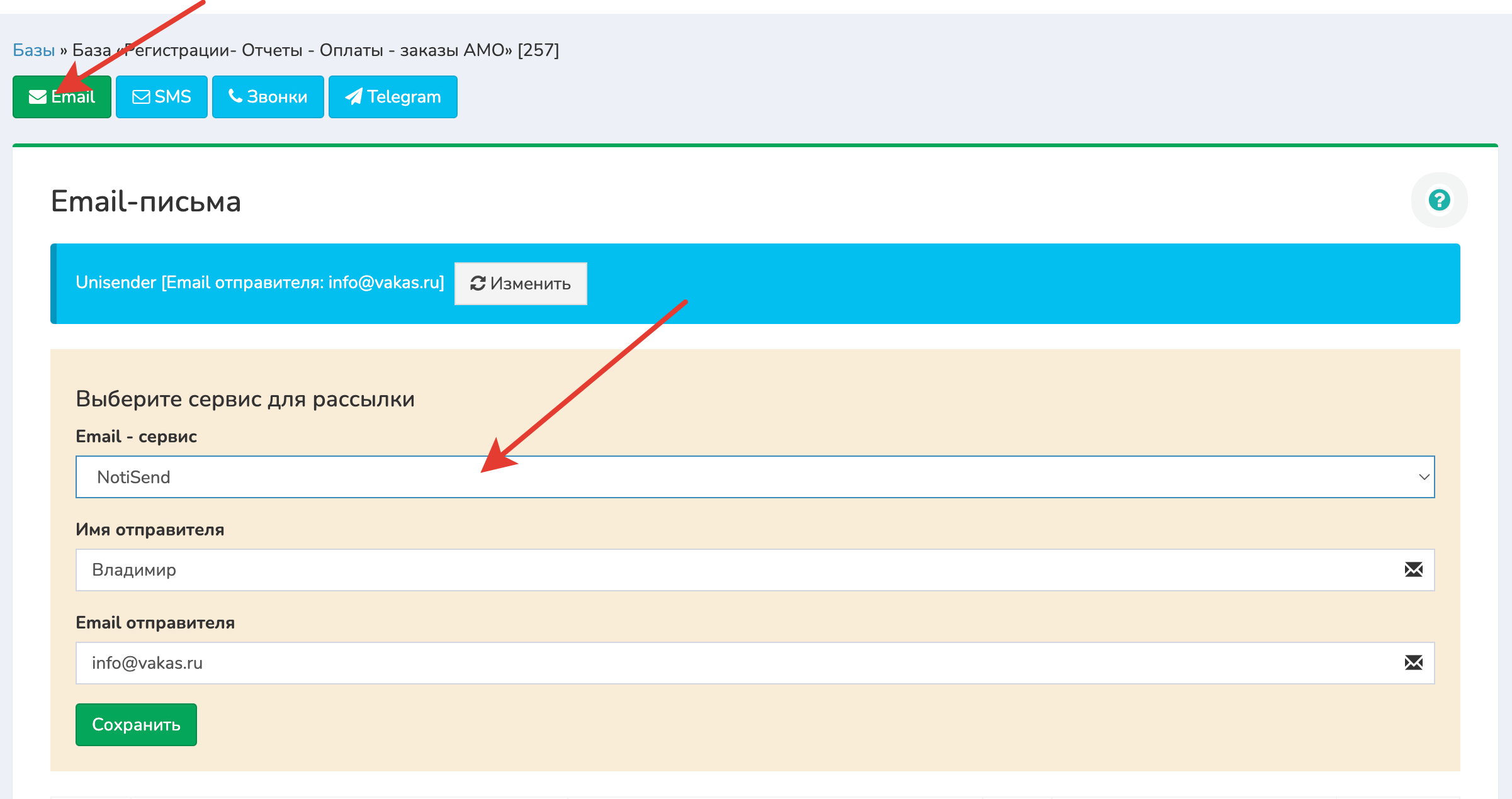Image resolution: width=1512 pixels, height=799 pixels.
Task: Click the chevron arrow of Email-сервис select
Action: (x=1424, y=477)
